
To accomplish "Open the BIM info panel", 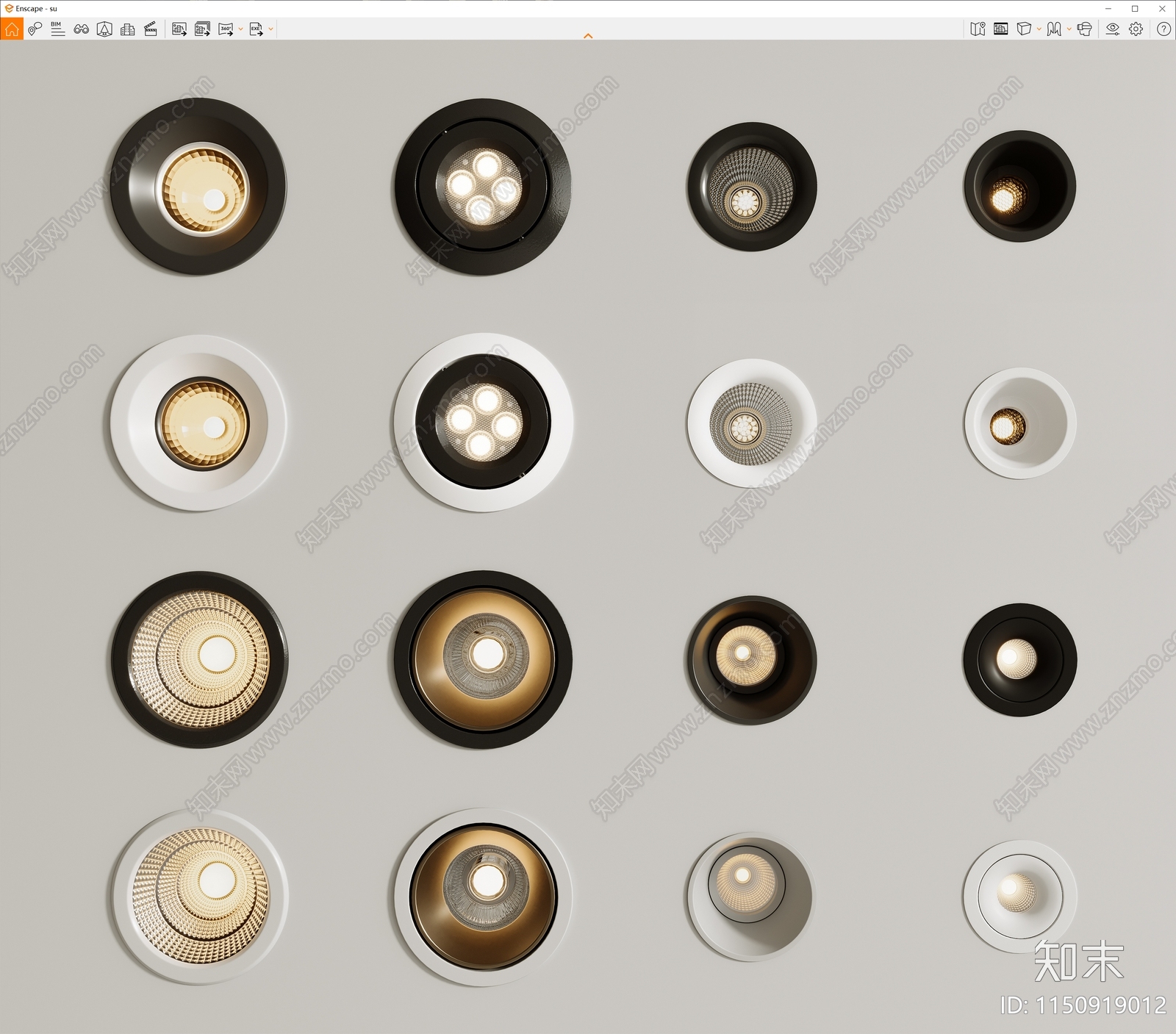I will pyautogui.click(x=57, y=29).
